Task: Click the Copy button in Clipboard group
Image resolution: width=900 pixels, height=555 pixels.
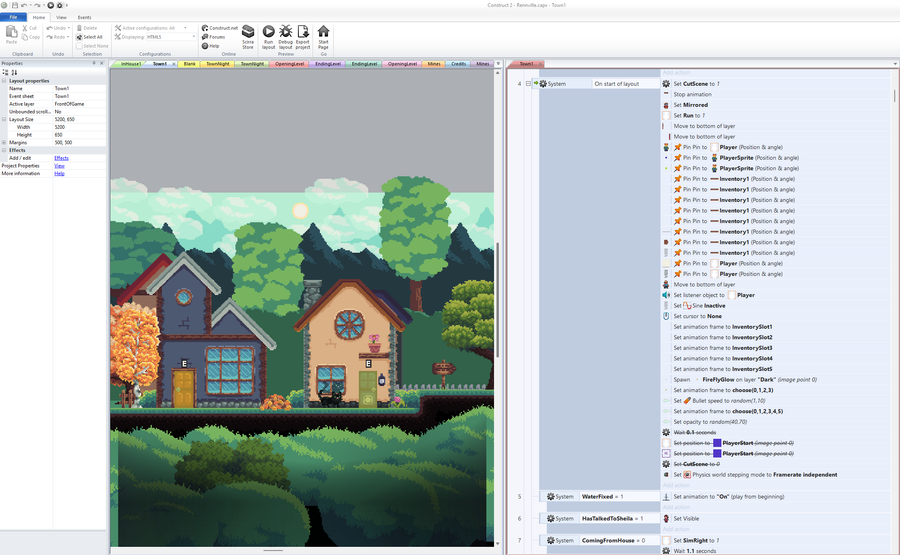Action: tap(30, 37)
